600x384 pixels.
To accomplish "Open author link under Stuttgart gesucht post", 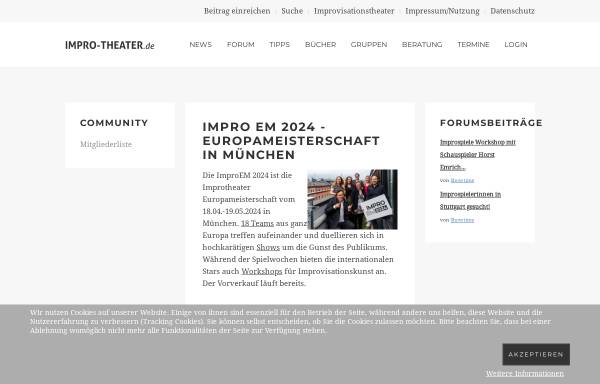I will [x=462, y=220].
